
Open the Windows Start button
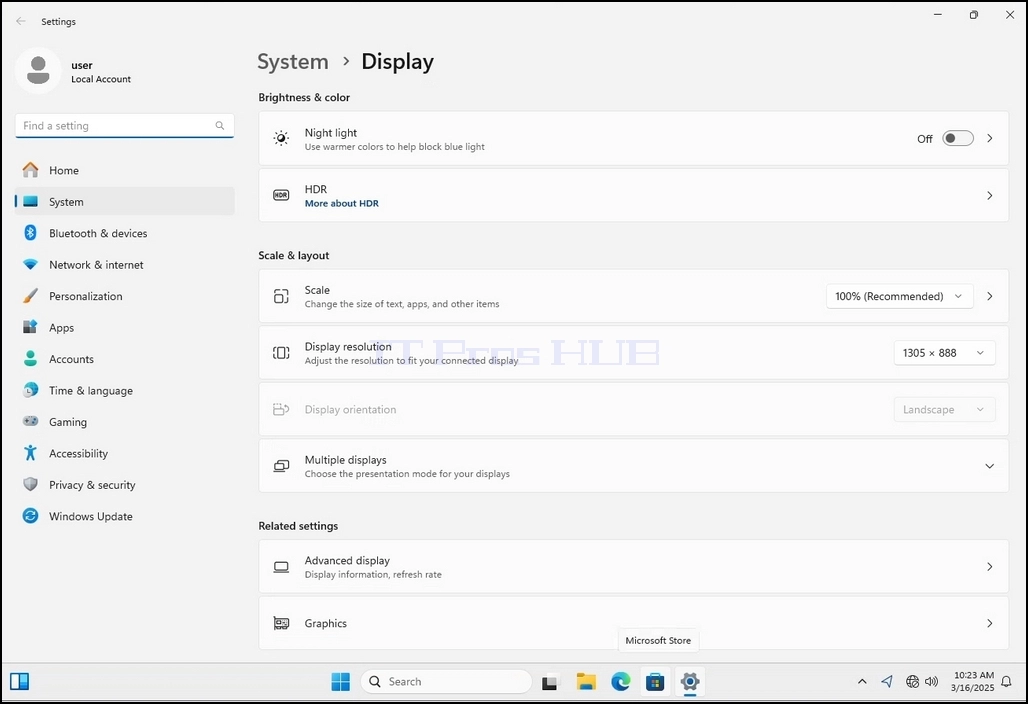[340, 682]
